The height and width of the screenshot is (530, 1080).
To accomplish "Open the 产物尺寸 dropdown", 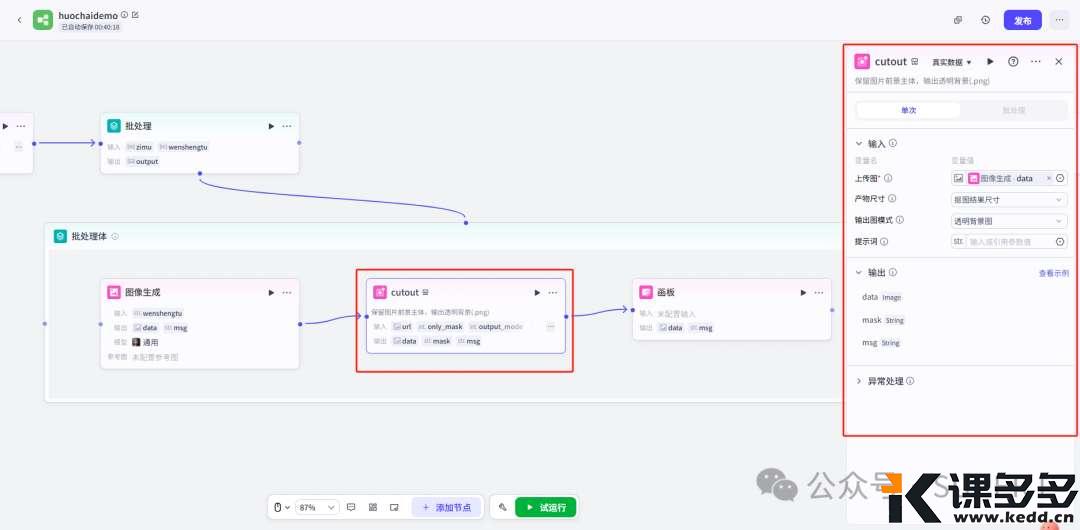I will pos(1008,199).
